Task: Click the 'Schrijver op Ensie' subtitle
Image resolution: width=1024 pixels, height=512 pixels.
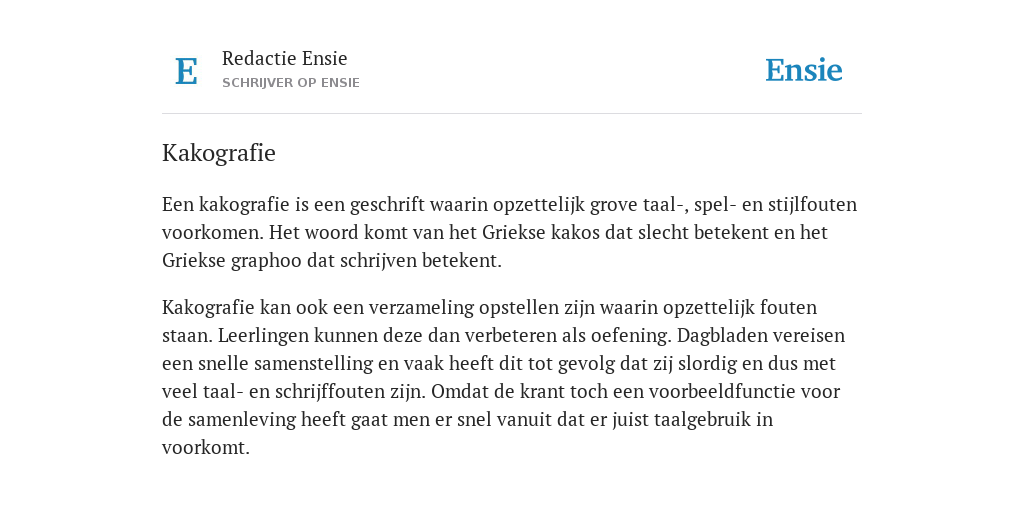Action: [x=291, y=83]
